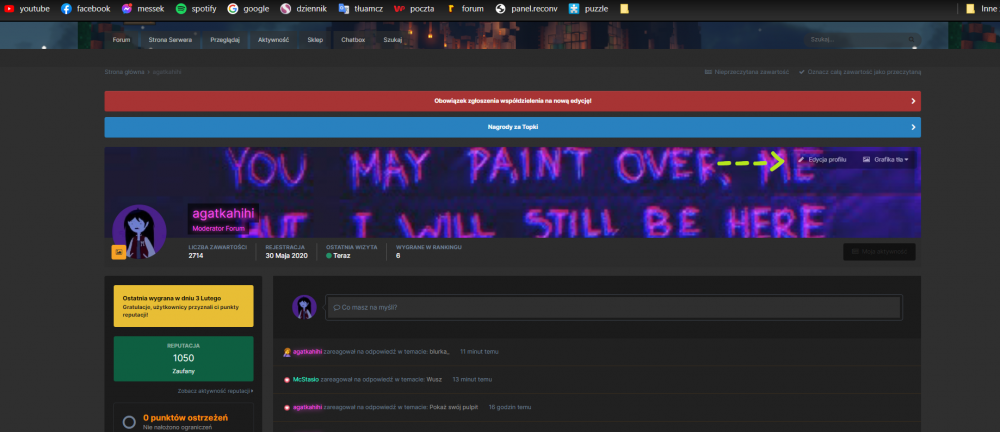Open the poczta mail bookmark
Image resolution: width=1000 pixels, height=432 pixels.
(414, 9)
